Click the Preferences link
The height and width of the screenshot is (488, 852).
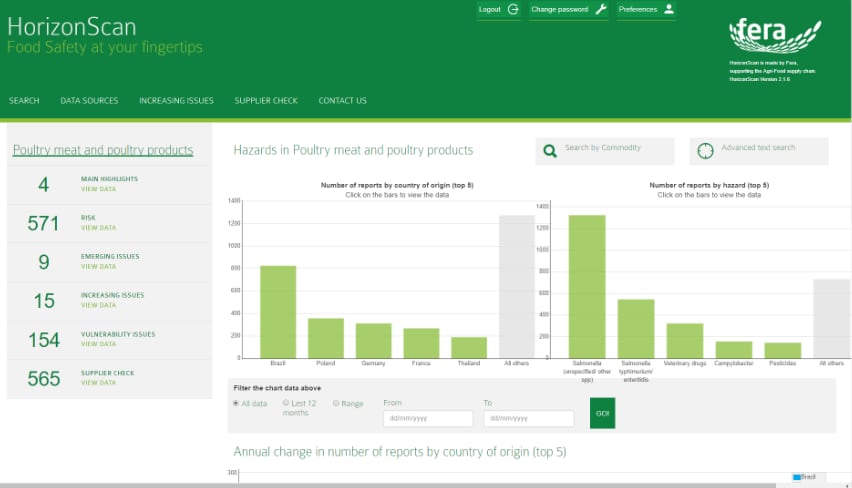(x=638, y=9)
